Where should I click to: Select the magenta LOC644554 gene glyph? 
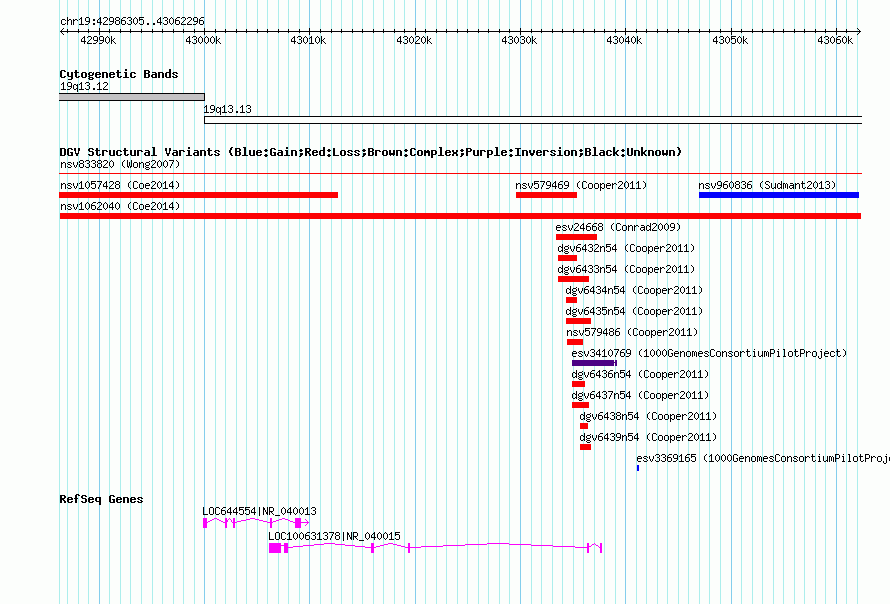pyautogui.click(x=256, y=523)
